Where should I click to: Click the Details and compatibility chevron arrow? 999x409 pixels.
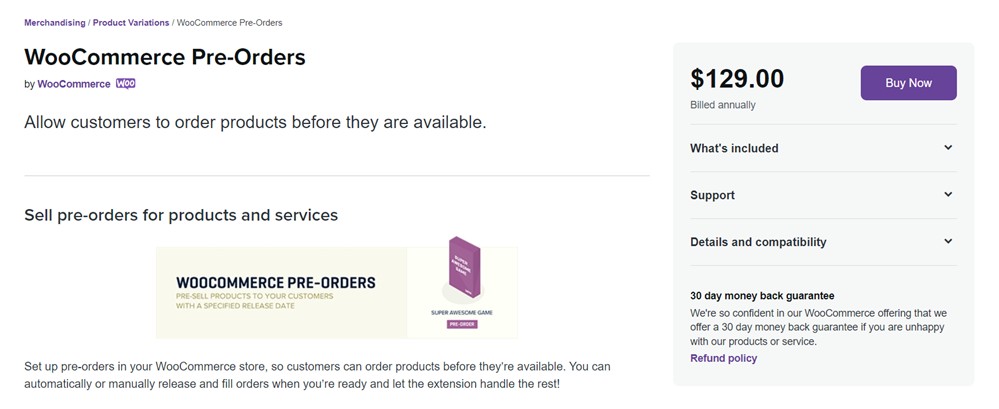point(948,242)
